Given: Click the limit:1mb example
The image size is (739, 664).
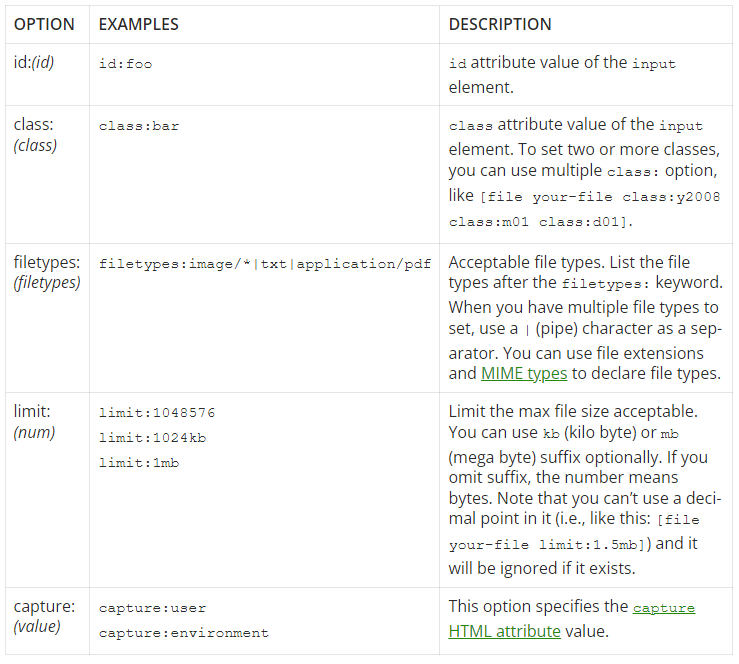Looking at the screenshot, I should coord(139,462).
